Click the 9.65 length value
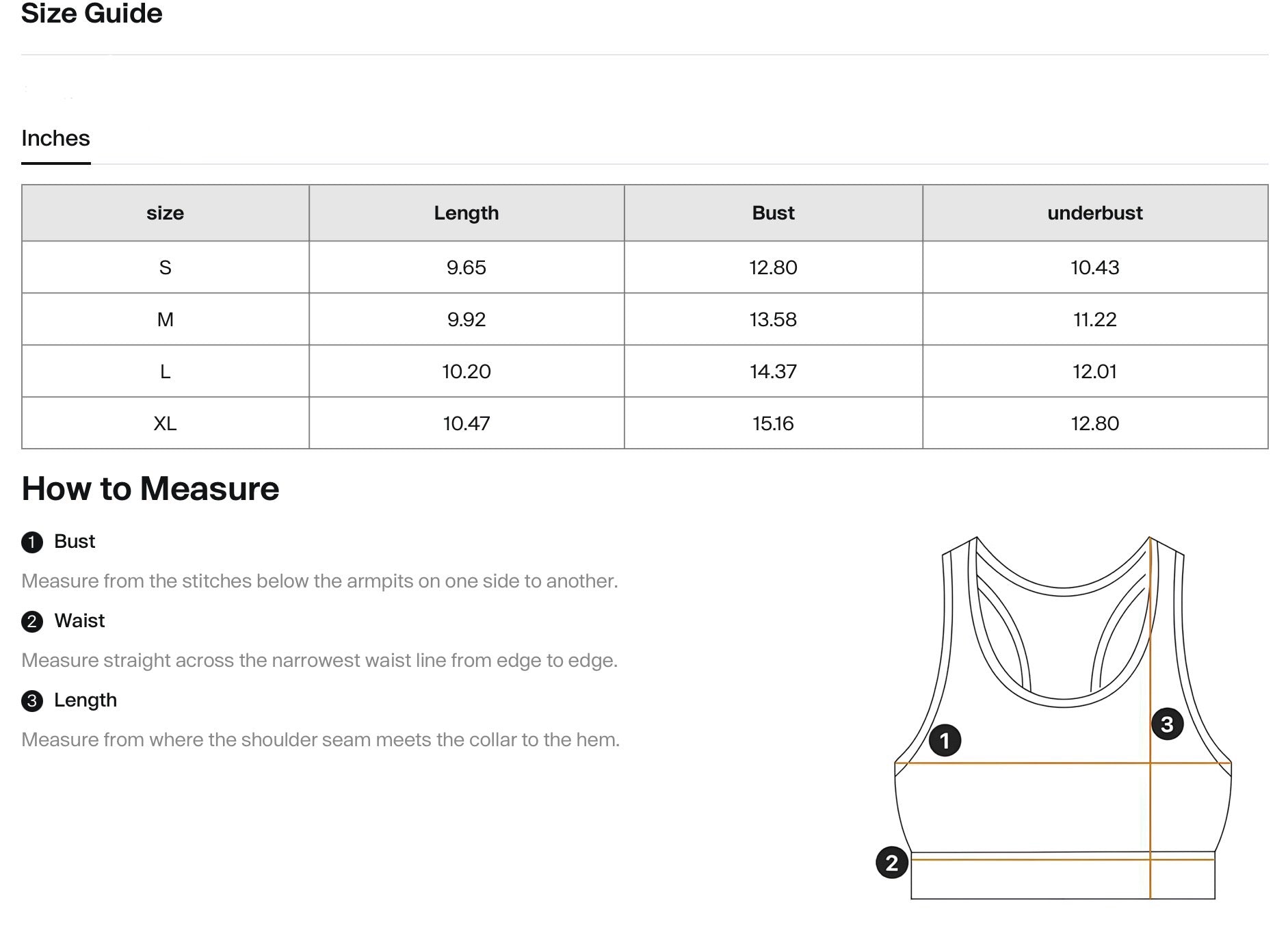Image resolution: width=1288 pixels, height=948 pixels. (x=466, y=267)
